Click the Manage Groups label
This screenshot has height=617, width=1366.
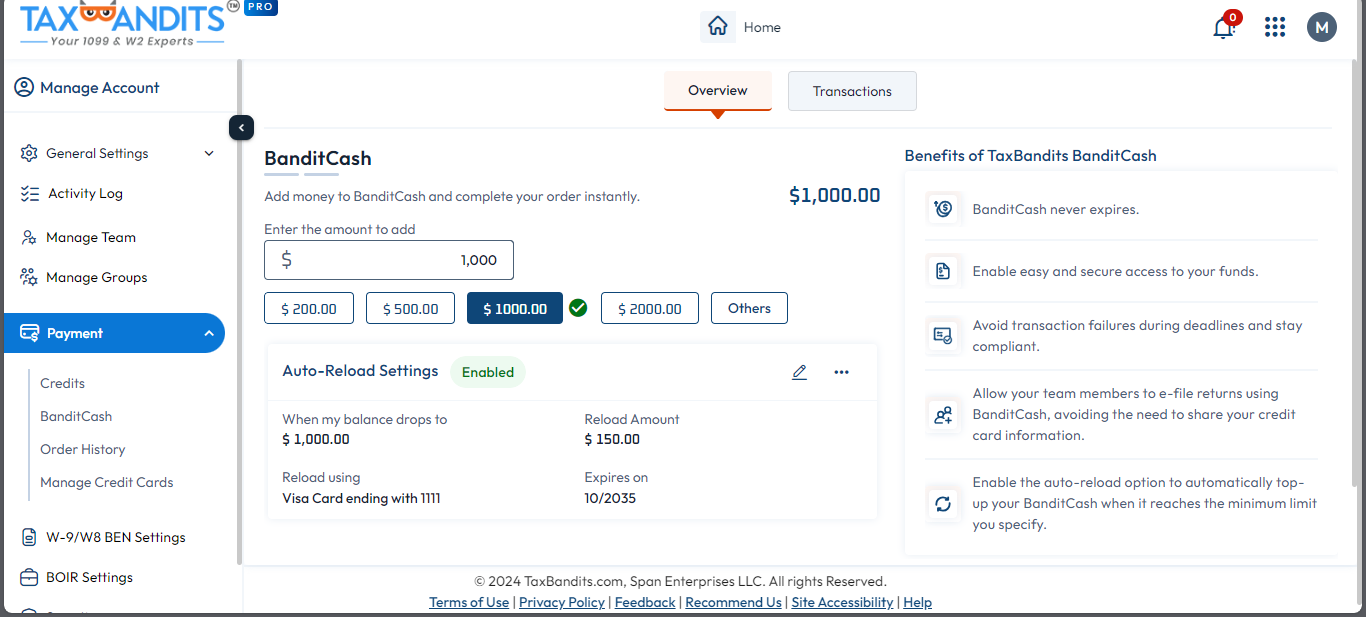click(97, 278)
